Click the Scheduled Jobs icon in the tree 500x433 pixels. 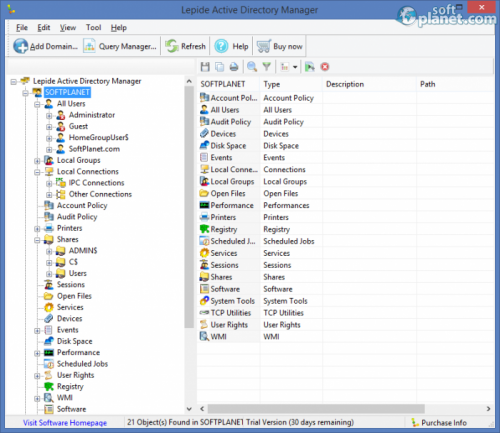(x=49, y=364)
